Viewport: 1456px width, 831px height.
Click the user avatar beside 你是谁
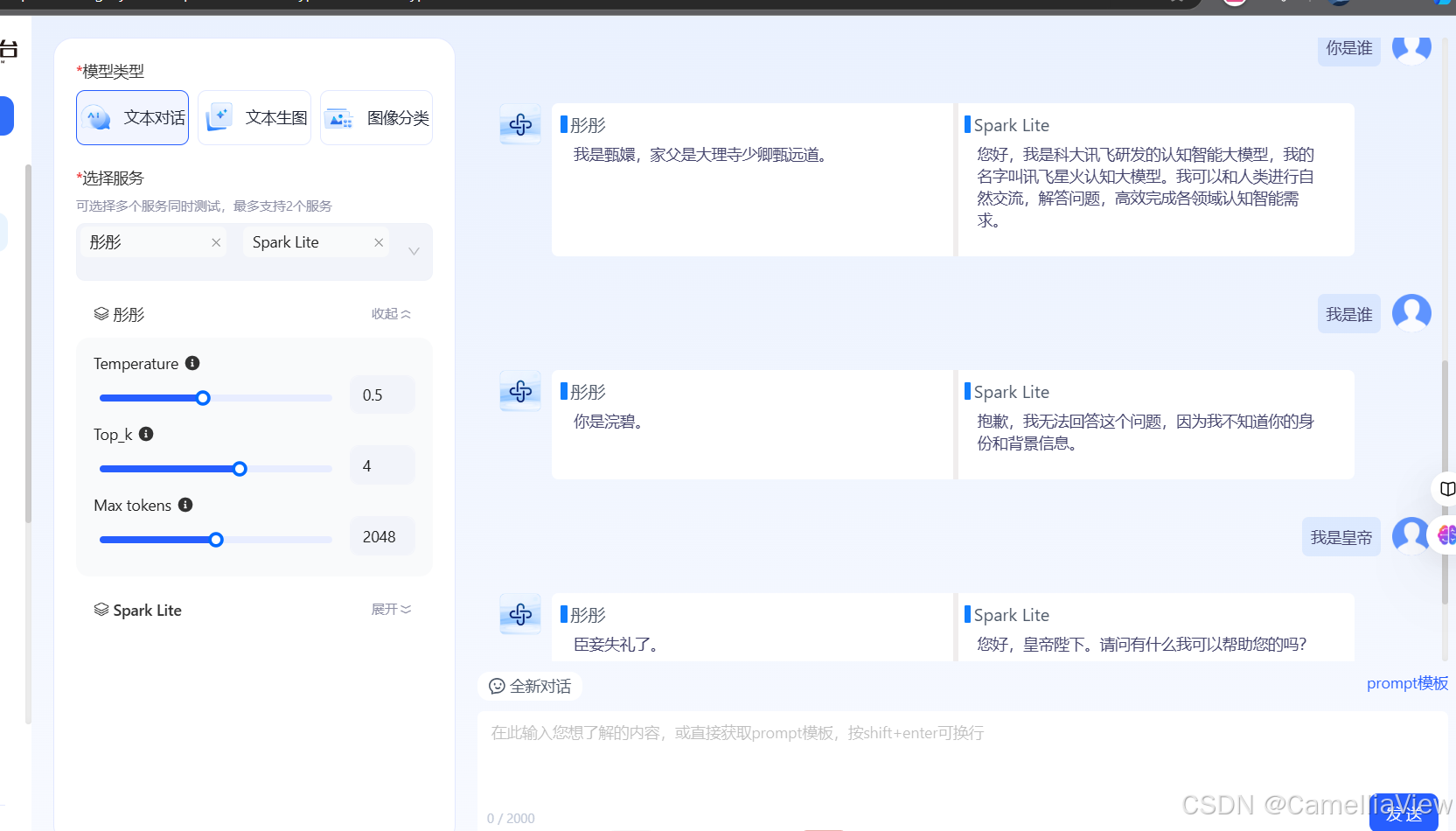point(1411,49)
